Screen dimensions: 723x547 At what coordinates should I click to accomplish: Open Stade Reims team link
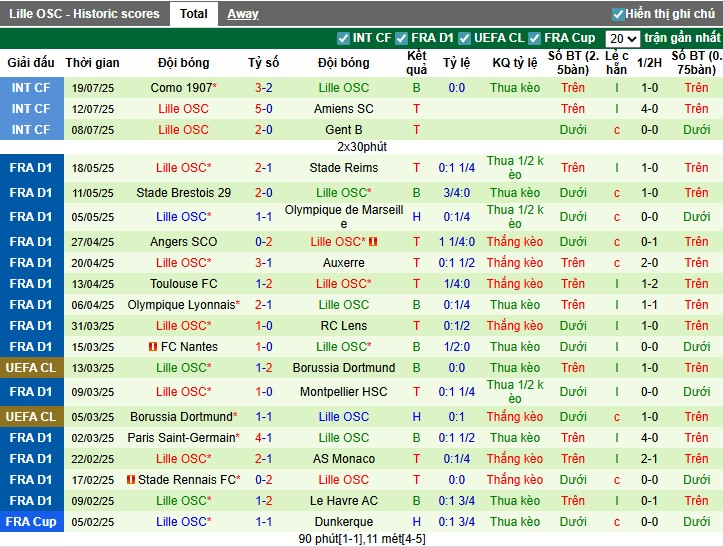point(344,167)
